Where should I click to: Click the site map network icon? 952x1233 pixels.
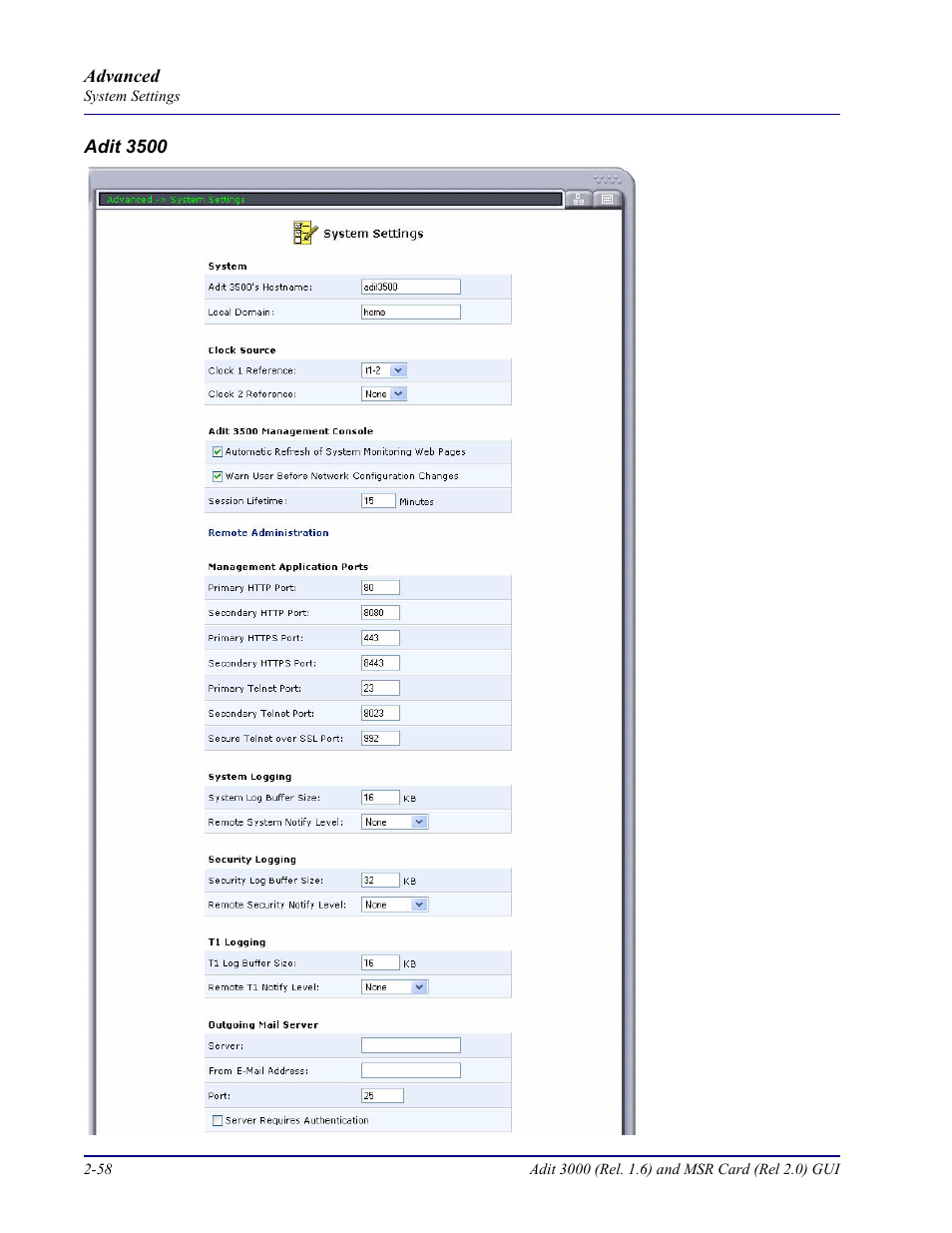[x=579, y=200]
